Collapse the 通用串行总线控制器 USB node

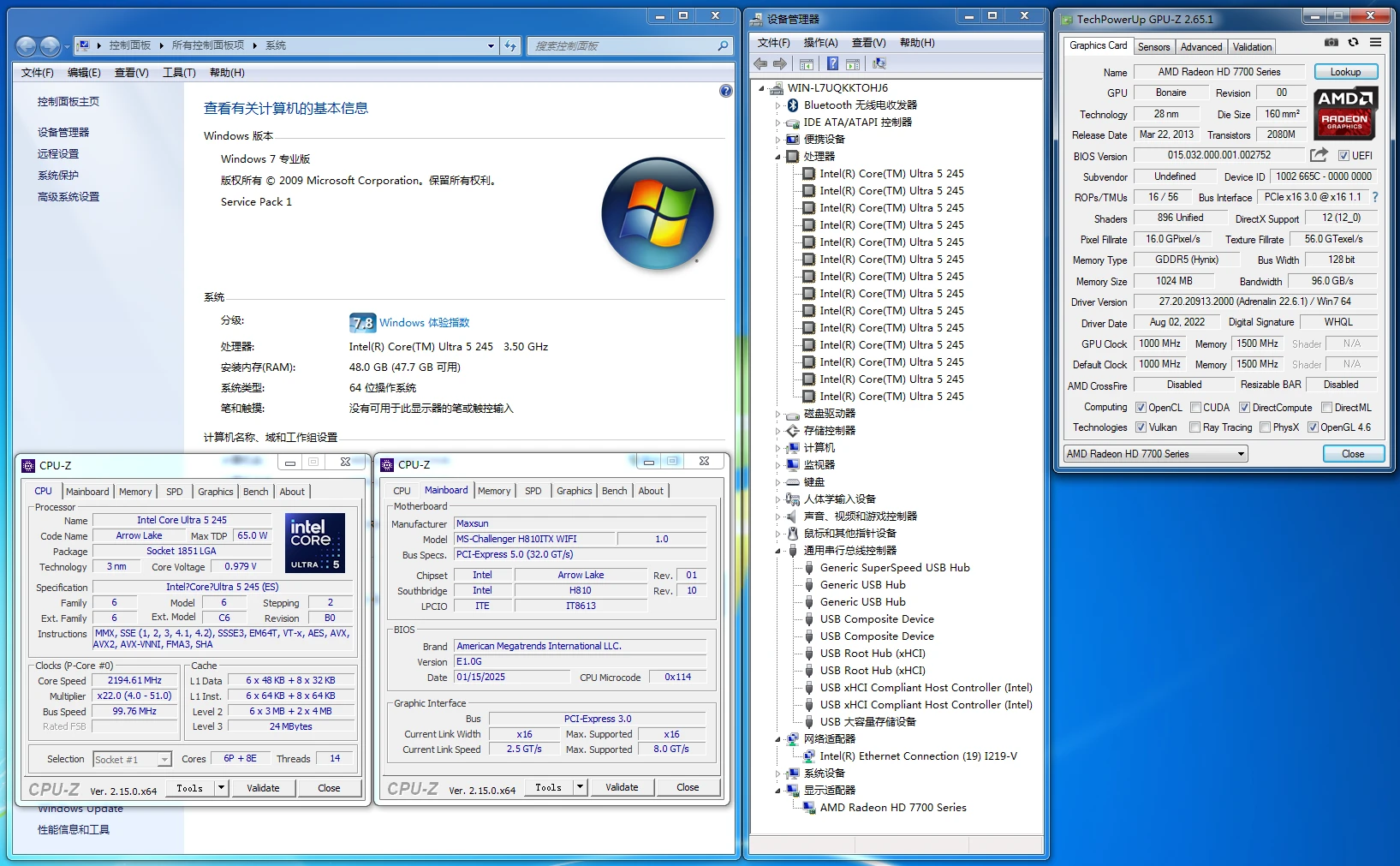pos(777,551)
